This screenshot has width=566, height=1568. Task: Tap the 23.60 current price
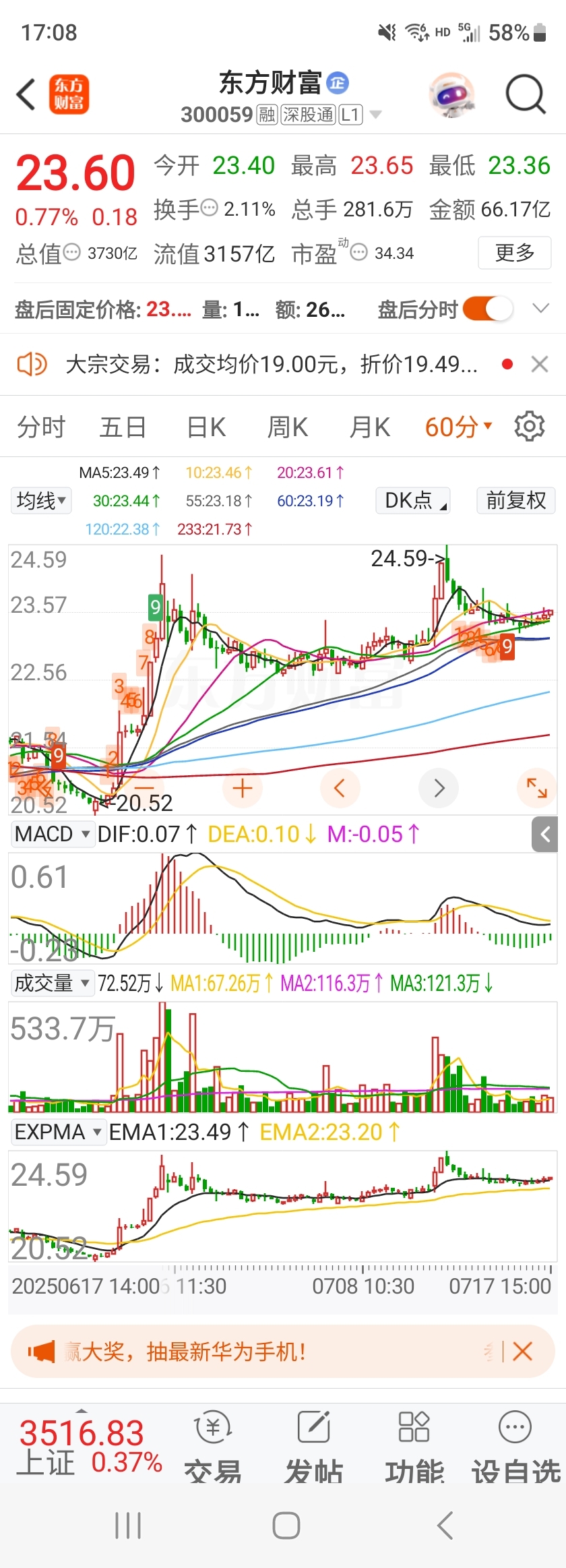pos(75,173)
